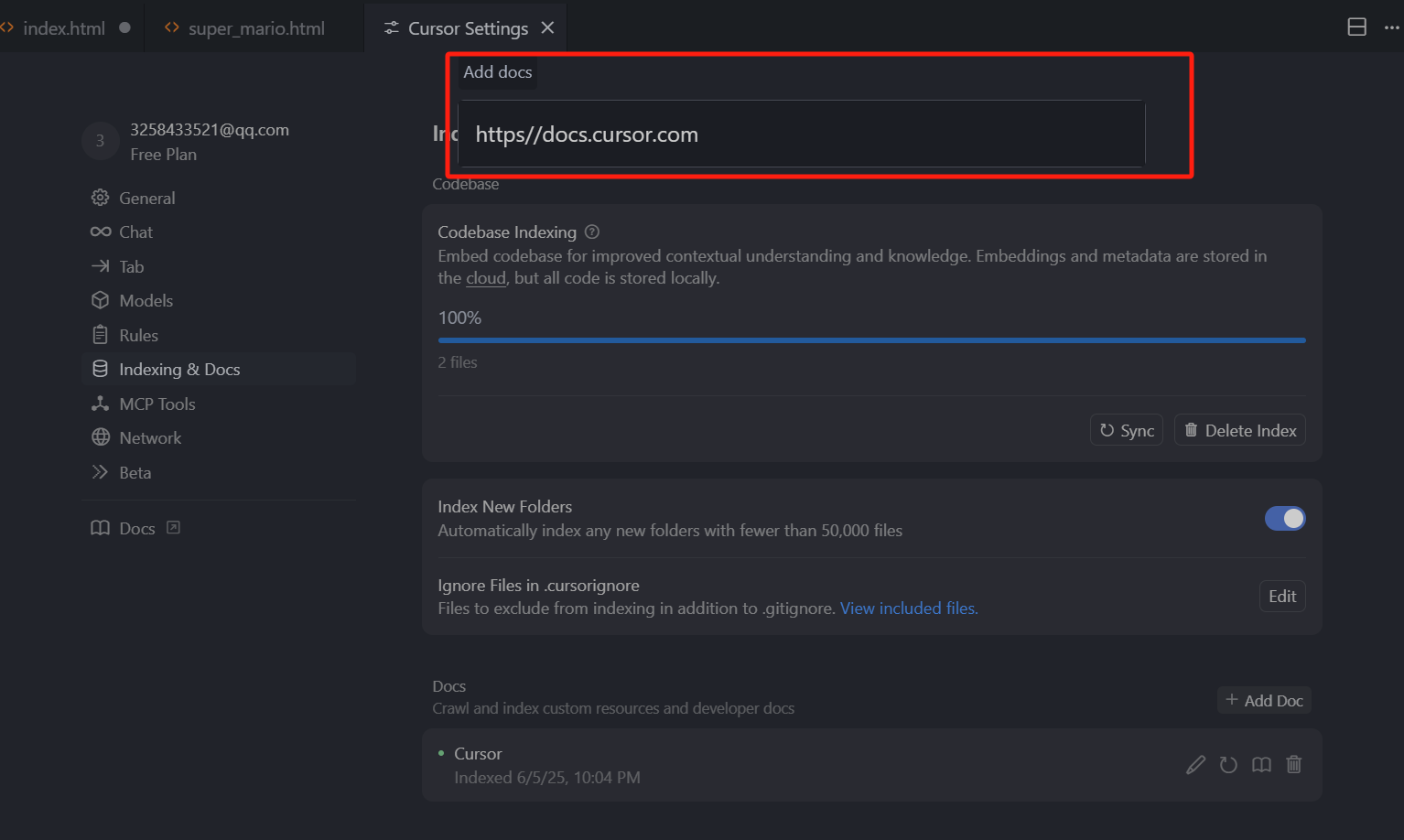Click the Sync button

(x=1126, y=430)
